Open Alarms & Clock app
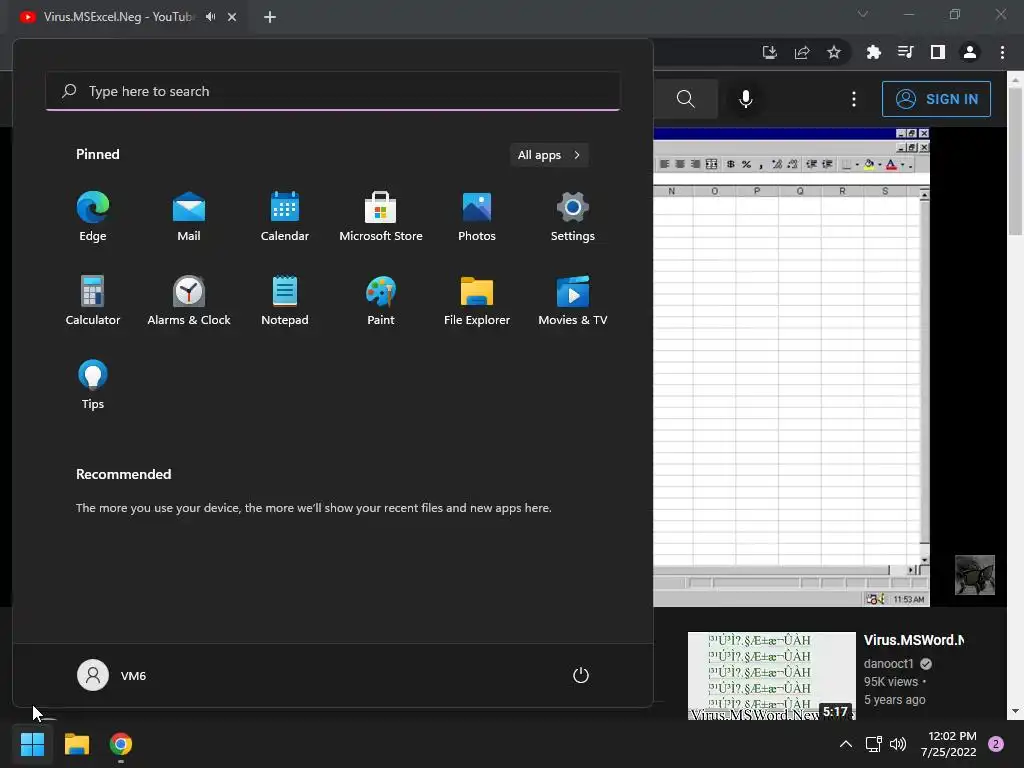The width and height of the screenshot is (1024, 768). 189,301
